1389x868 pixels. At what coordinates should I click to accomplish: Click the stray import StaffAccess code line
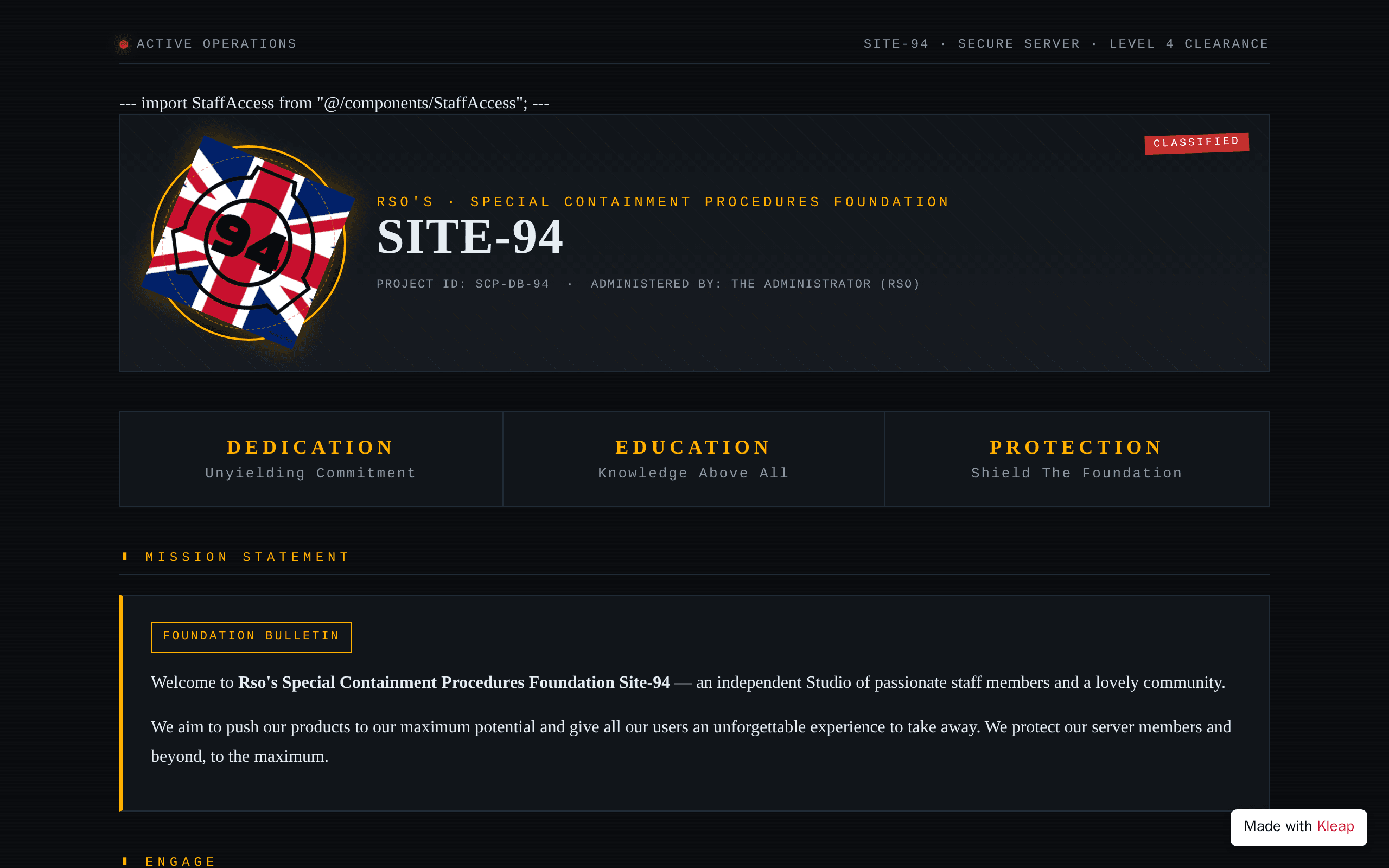tap(335, 103)
